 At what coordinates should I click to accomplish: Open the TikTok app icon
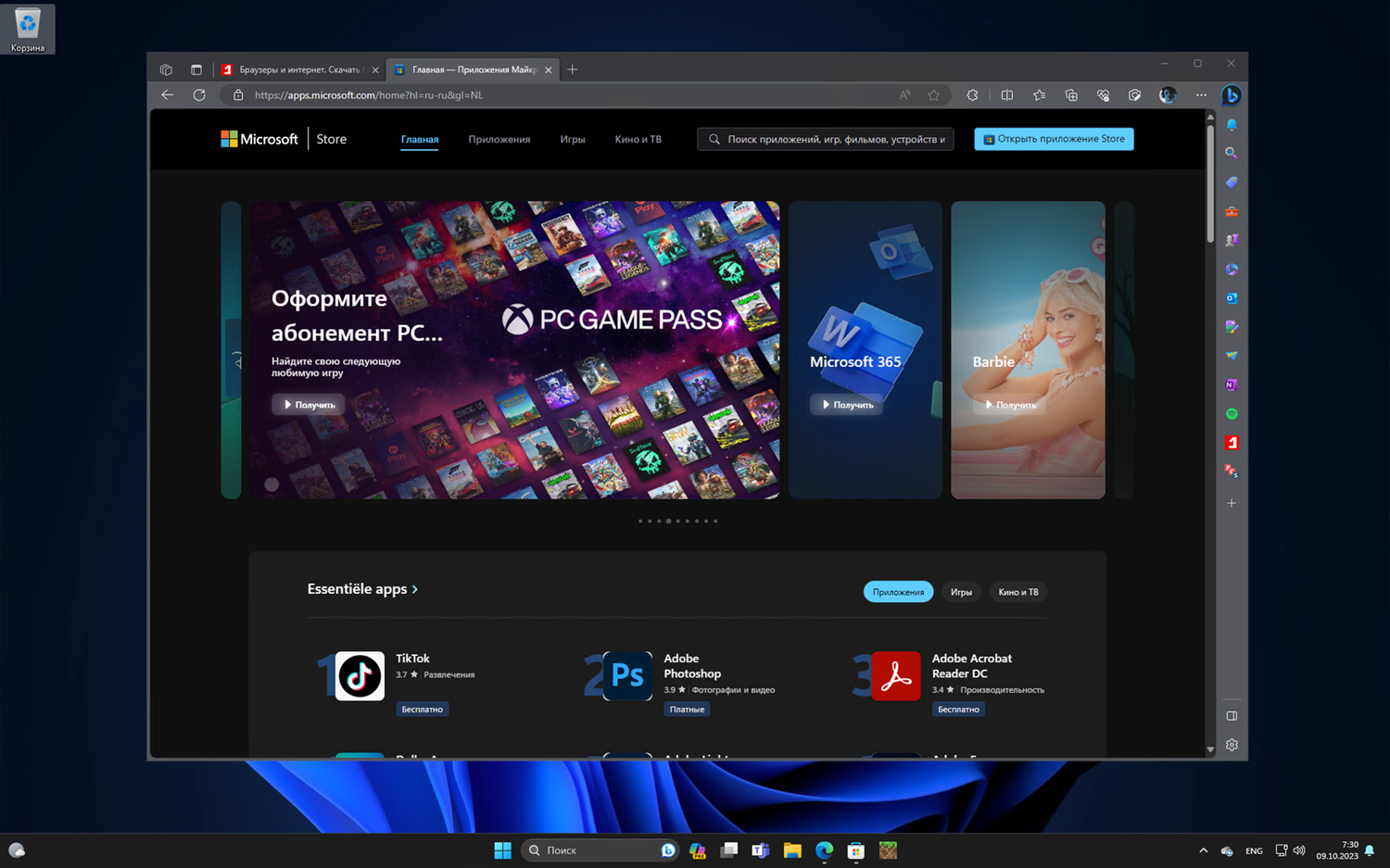point(360,676)
